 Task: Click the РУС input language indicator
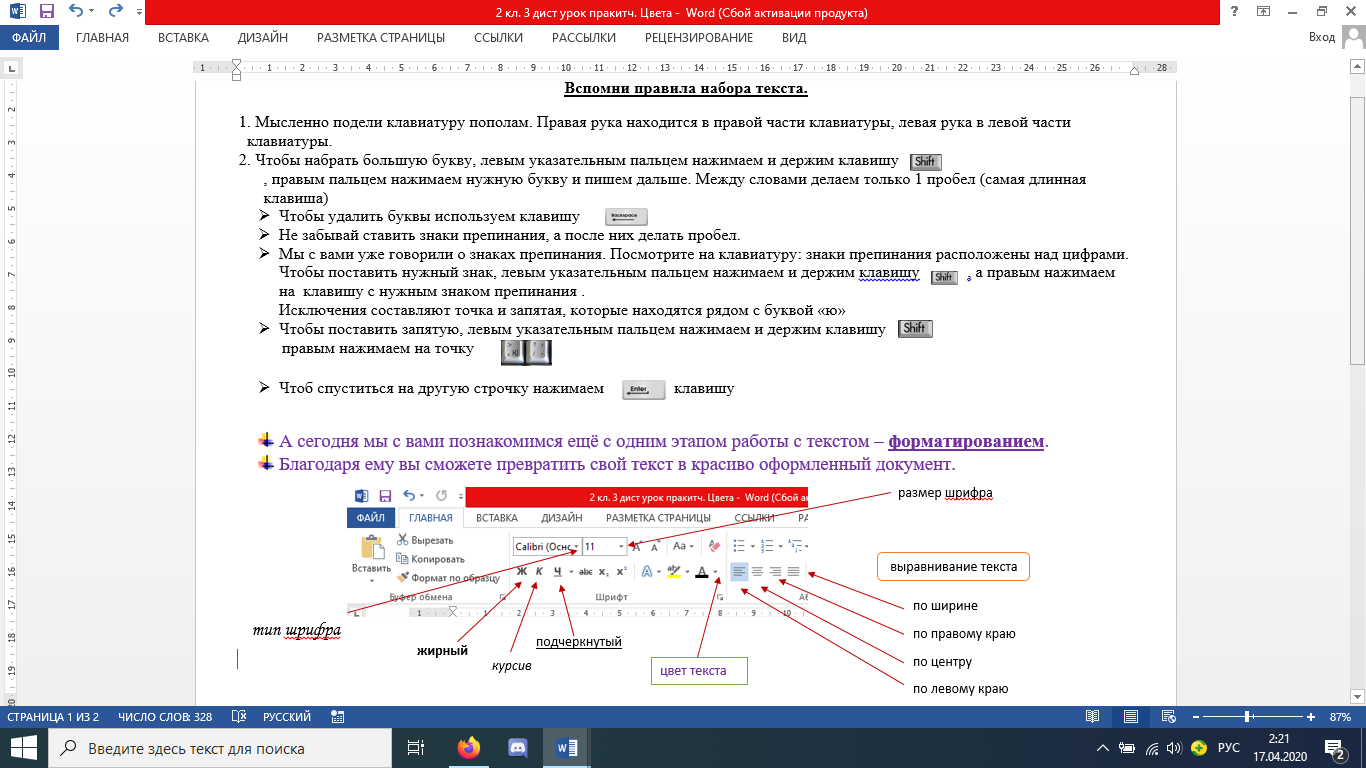(x=1229, y=748)
